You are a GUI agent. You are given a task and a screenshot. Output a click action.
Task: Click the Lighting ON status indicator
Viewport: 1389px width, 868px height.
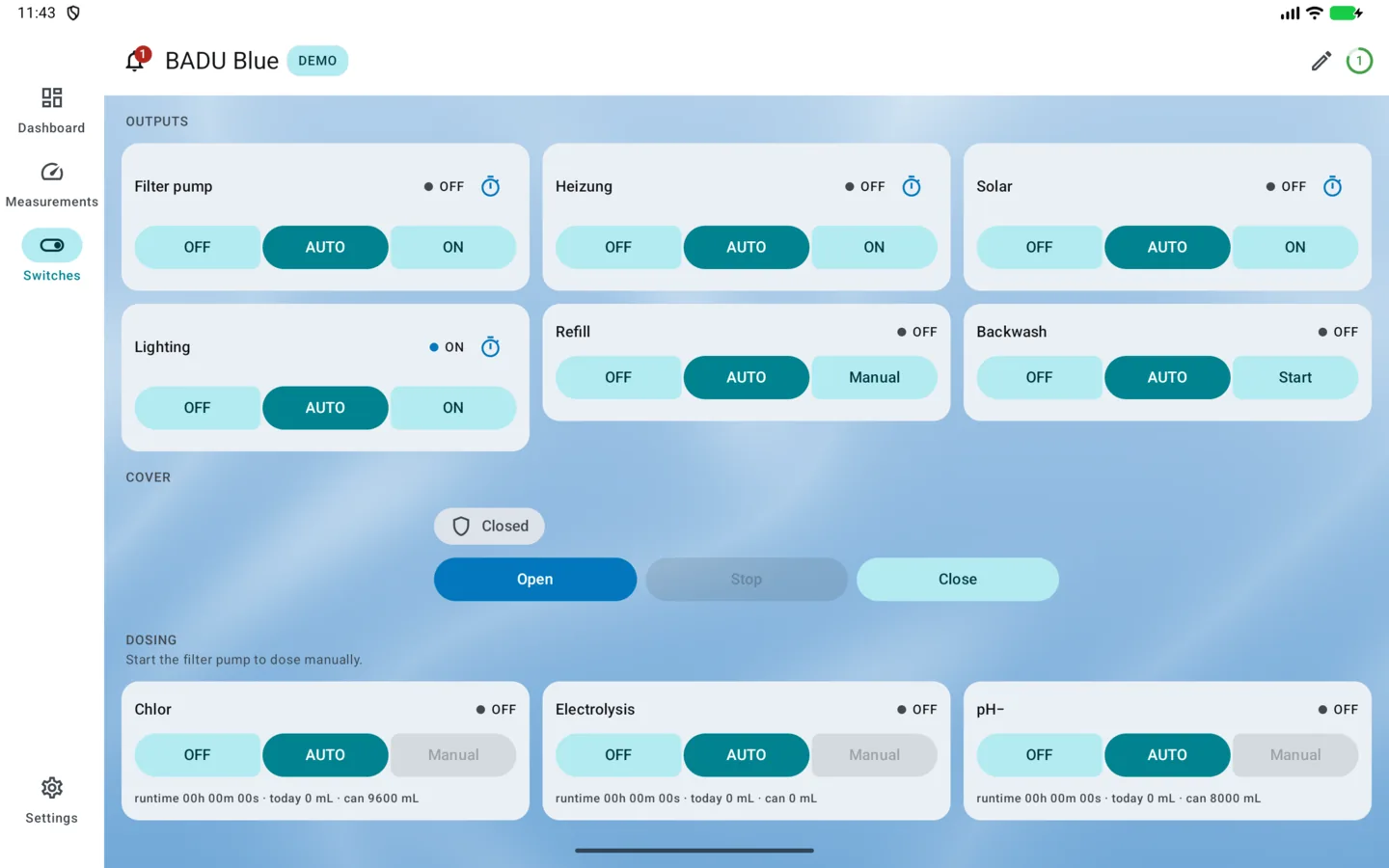tap(447, 347)
